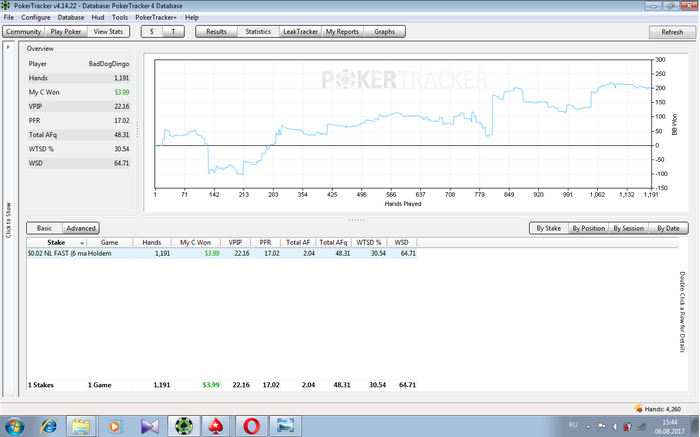Click the Game column header
This screenshot has height=437, width=700.
[x=109, y=242]
